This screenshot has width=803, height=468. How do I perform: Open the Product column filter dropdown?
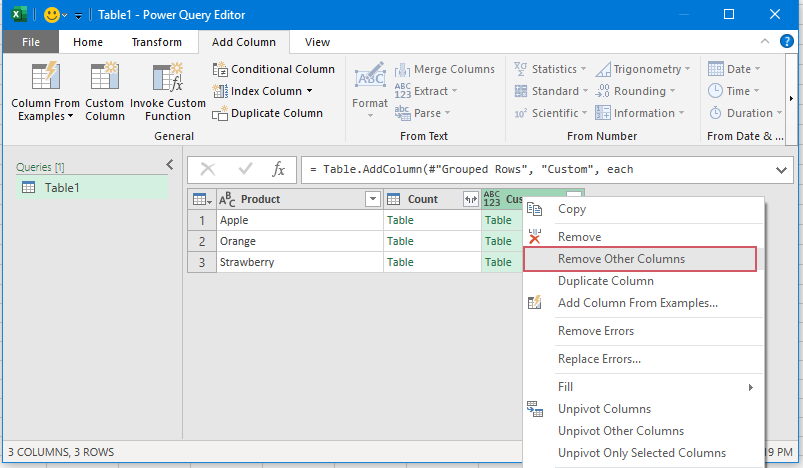point(372,199)
